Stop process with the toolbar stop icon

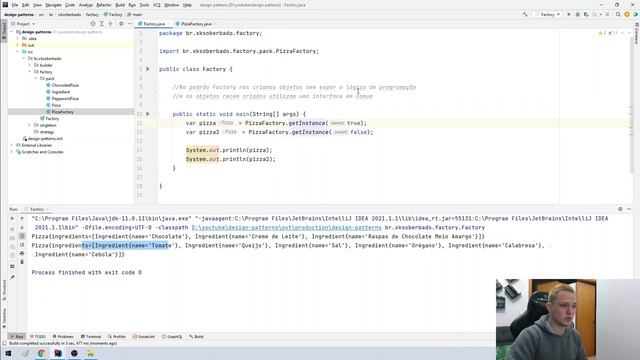point(607,14)
